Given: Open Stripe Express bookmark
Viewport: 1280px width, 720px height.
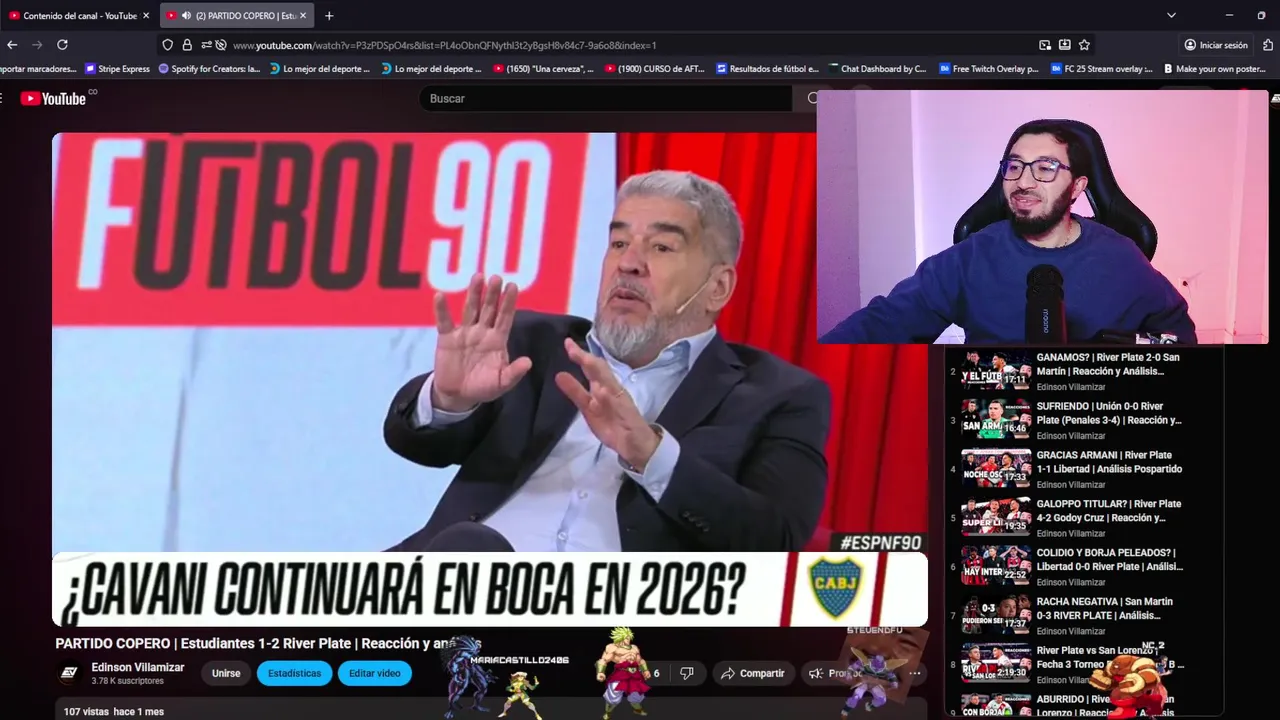Looking at the screenshot, I should pyautogui.click(x=117, y=69).
